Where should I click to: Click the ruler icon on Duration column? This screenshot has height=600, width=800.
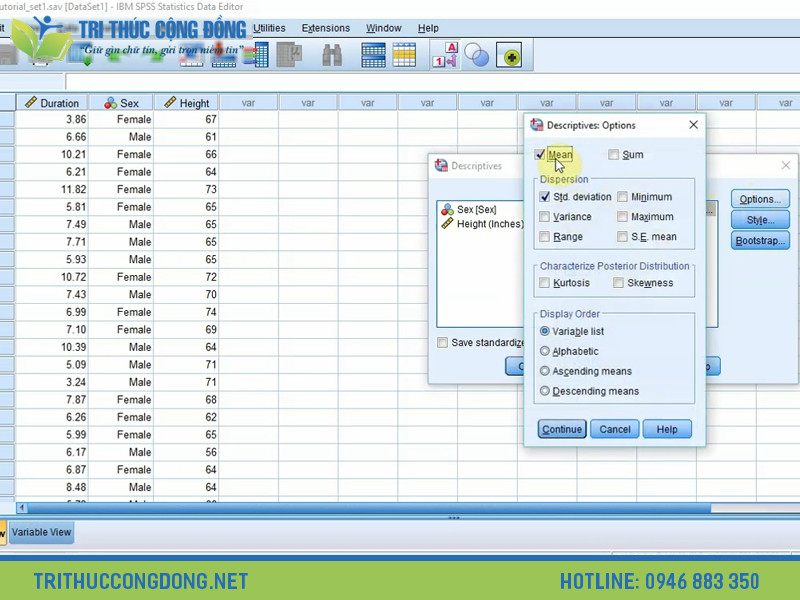pos(31,103)
